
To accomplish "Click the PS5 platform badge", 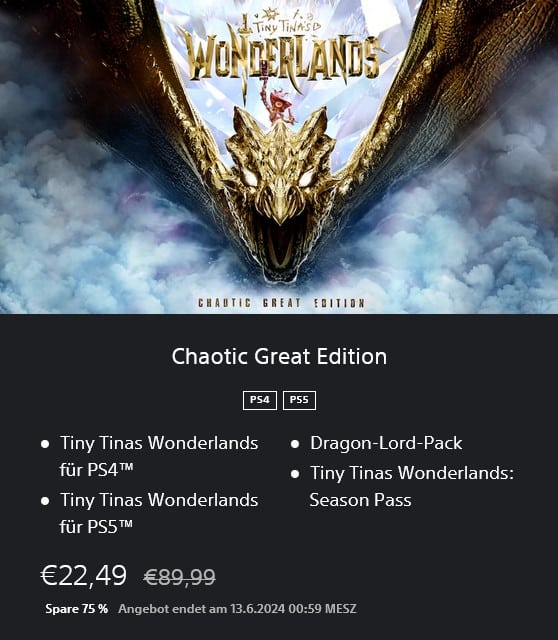I will tap(299, 400).
